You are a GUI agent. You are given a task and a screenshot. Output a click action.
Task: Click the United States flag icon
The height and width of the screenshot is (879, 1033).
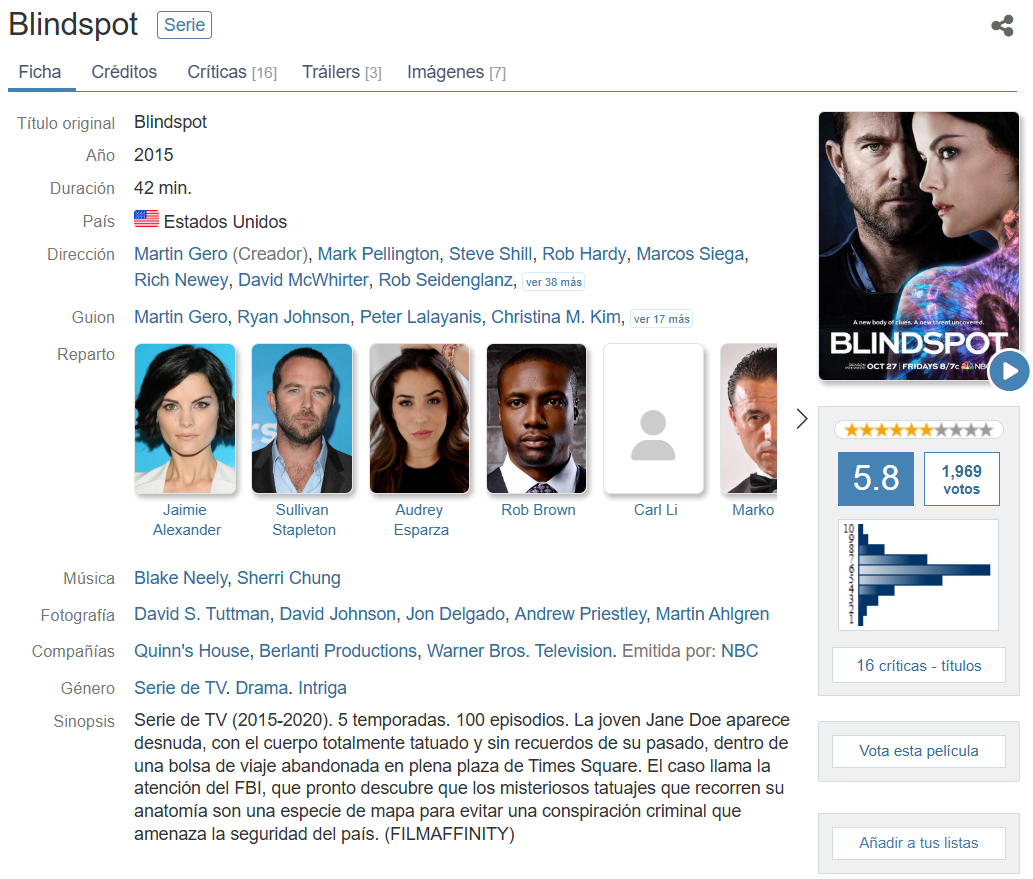[146, 220]
